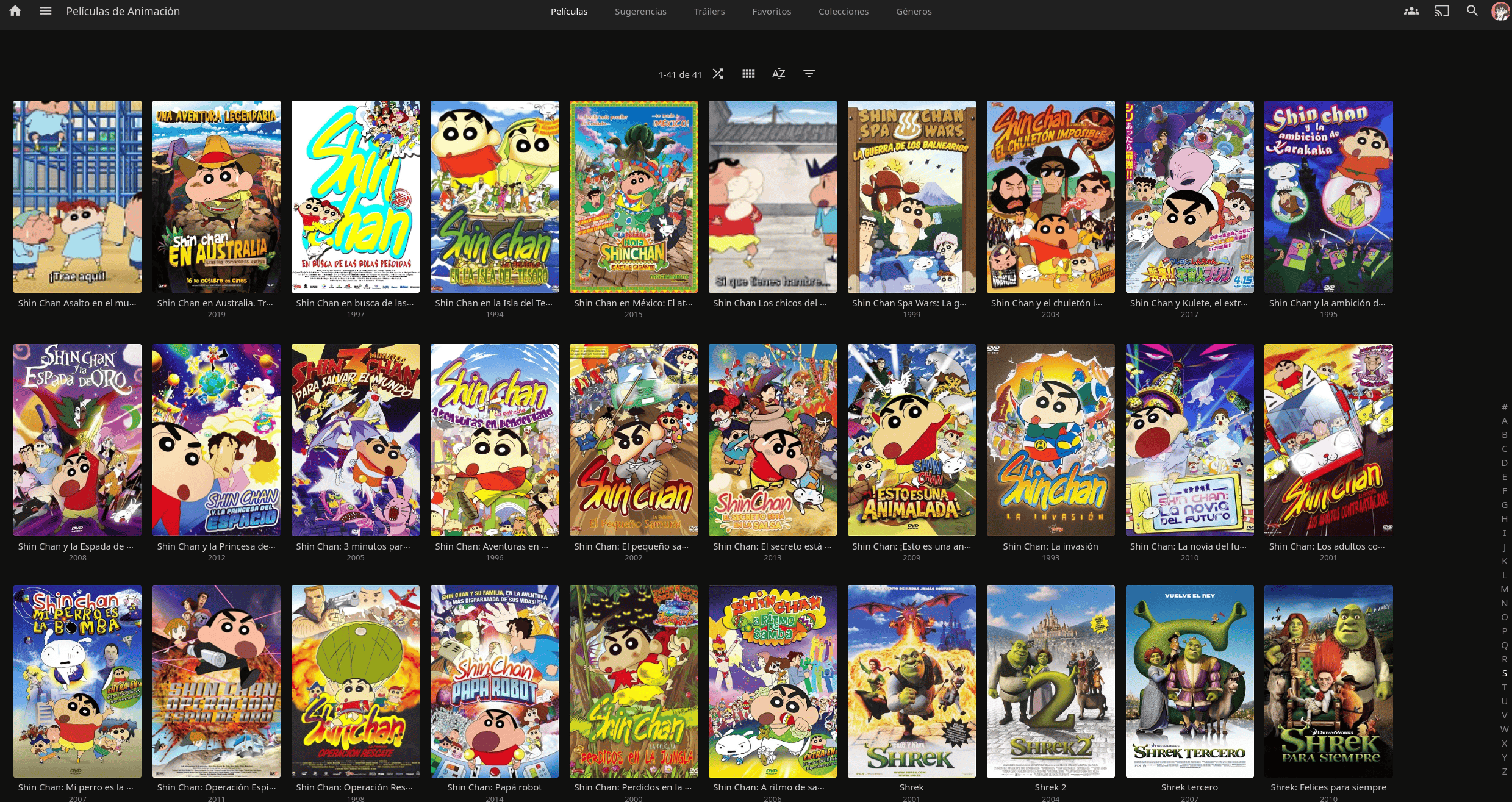Open the hamburger navigation menu
The width and height of the screenshot is (1512, 802).
click(x=45, y=11)
